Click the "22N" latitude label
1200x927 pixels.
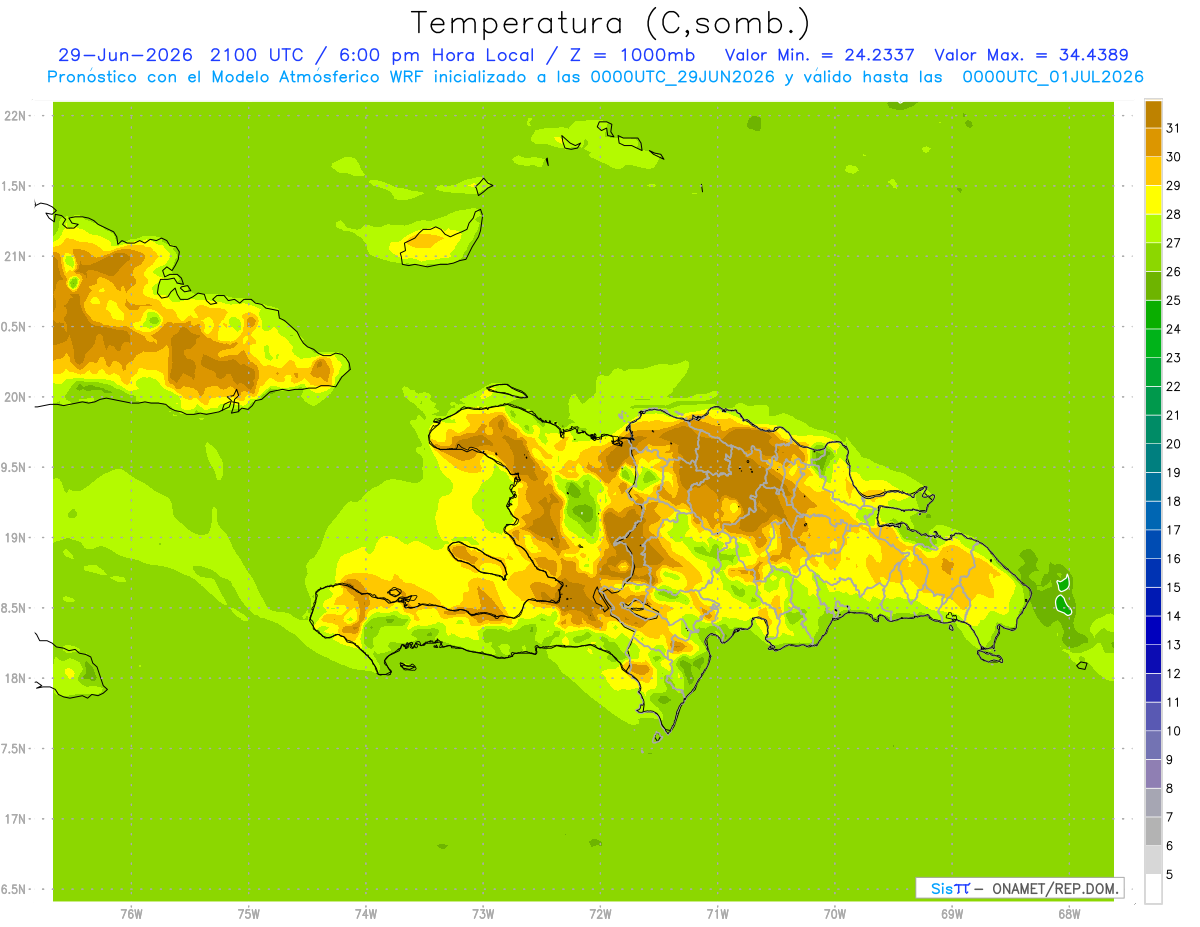click(15, 116)
